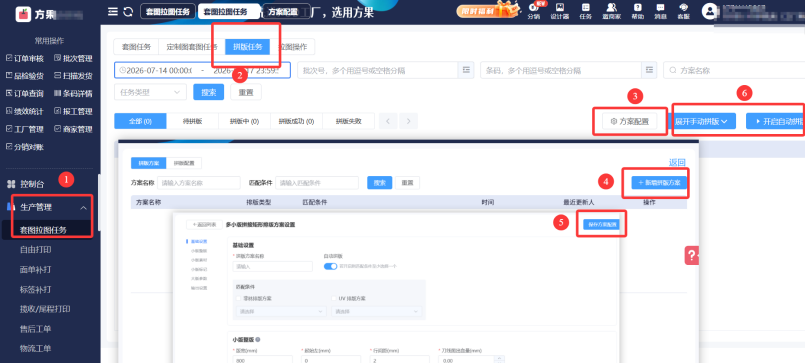This screenshot has height=363, width=805.
Task: Click the date range start field
Action: 159,70
